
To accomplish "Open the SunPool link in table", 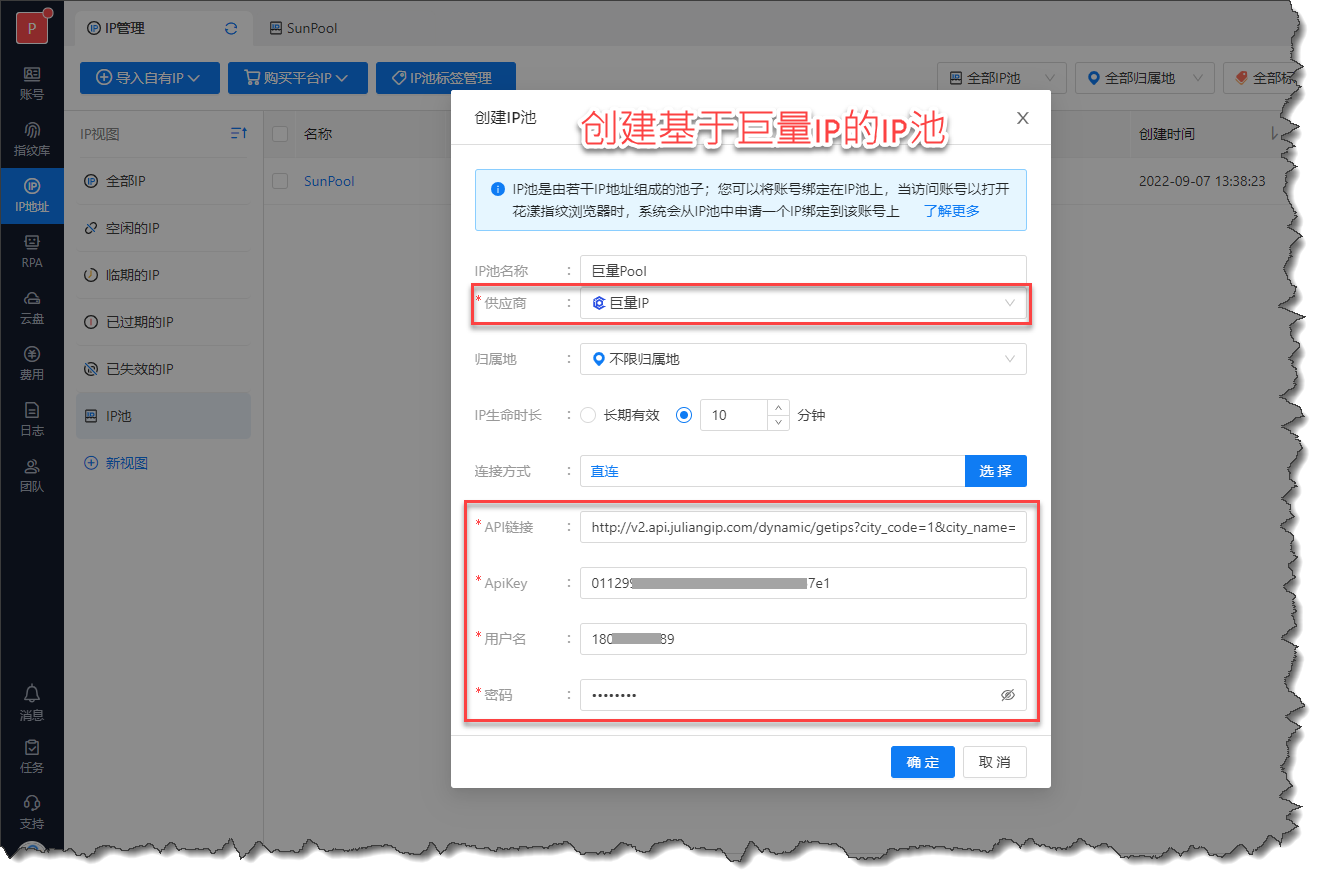I will click(x=329, y=181).
